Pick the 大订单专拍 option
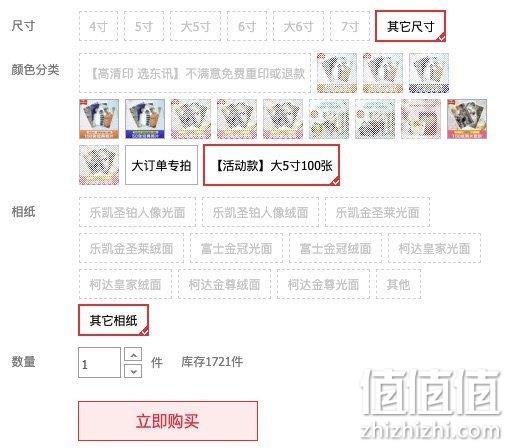 click(161, 165)
